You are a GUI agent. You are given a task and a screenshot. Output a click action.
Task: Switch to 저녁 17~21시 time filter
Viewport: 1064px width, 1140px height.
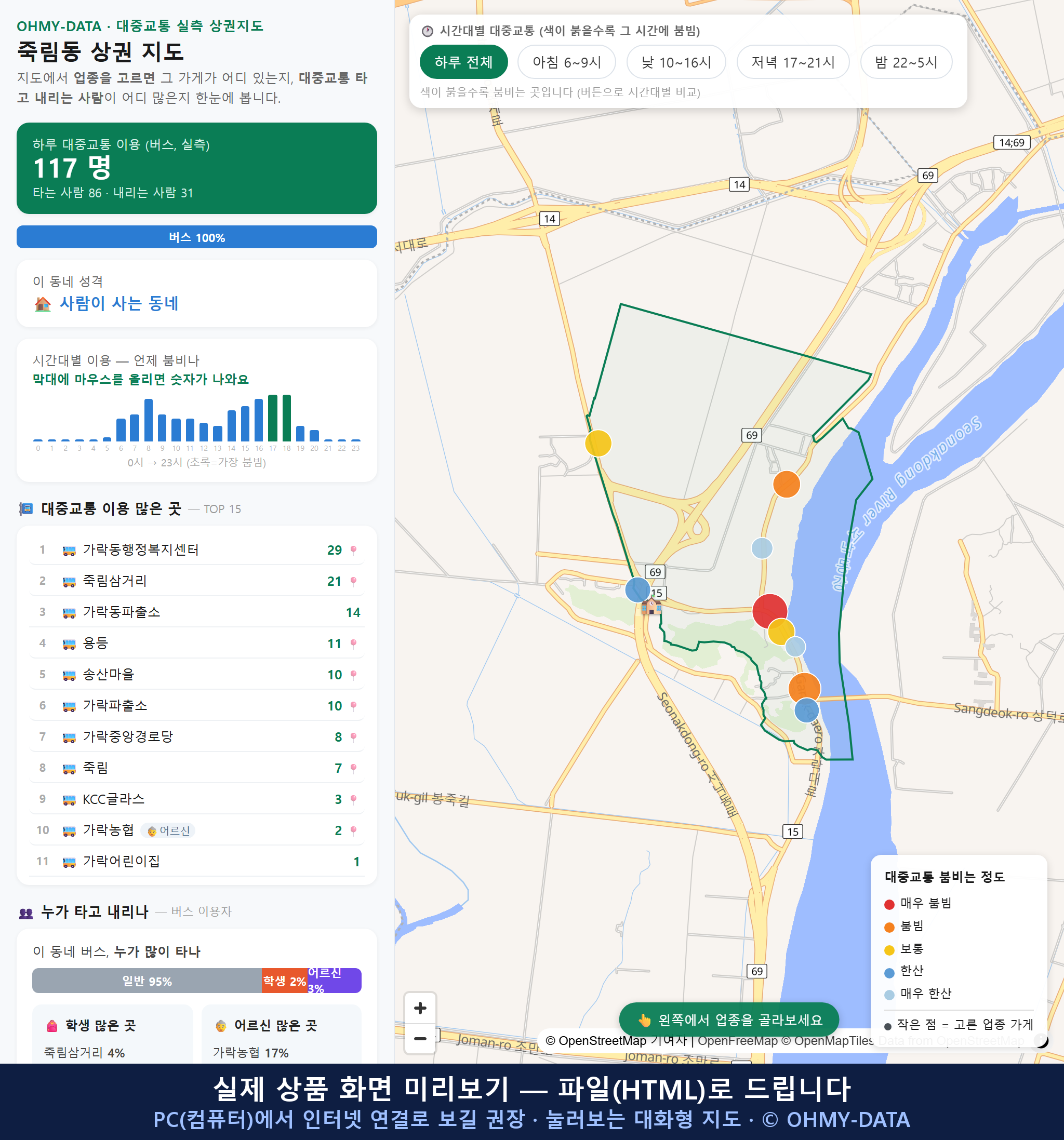[793, 62]
